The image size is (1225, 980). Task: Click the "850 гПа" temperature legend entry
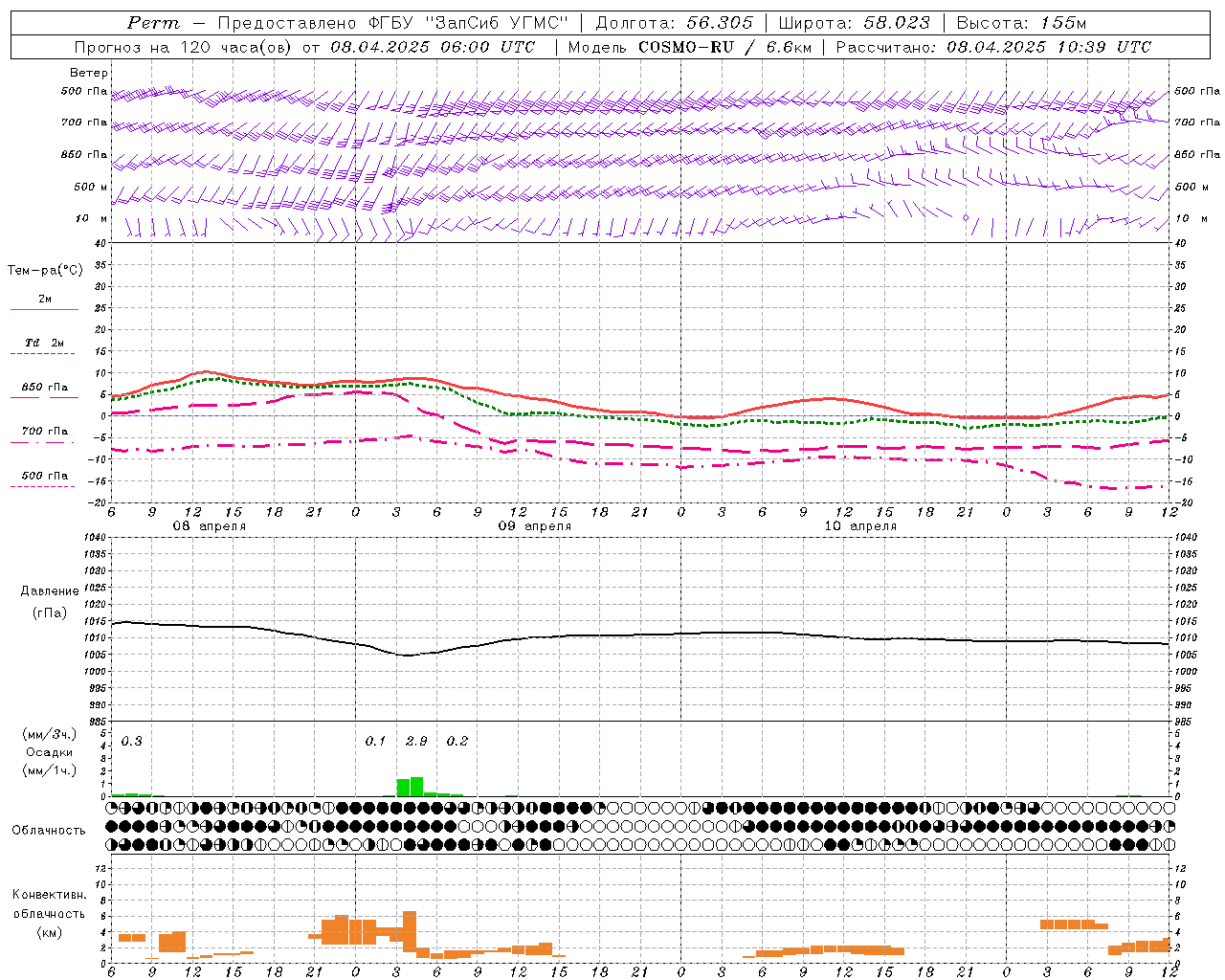(x=45, y=388)
